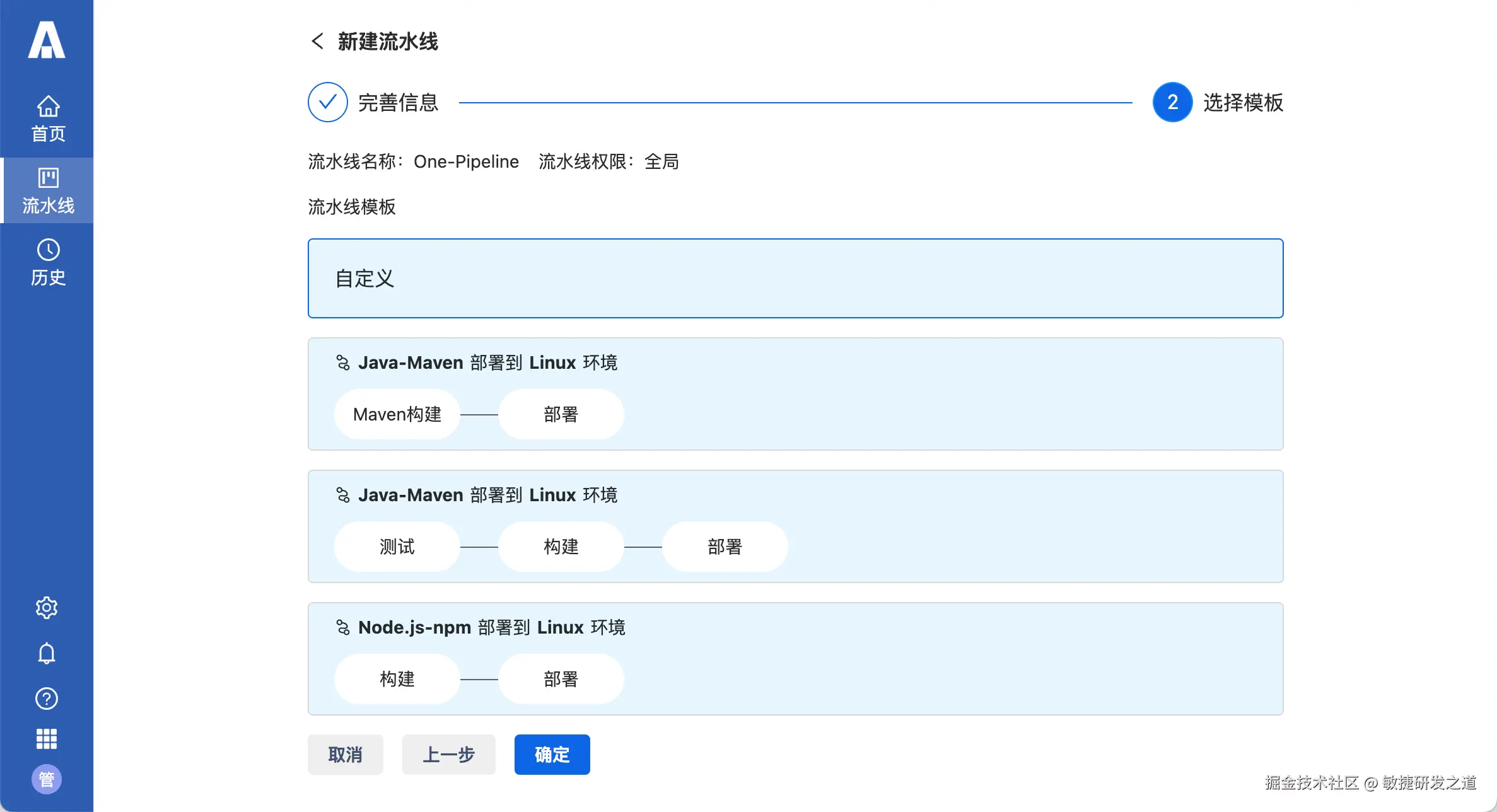1497x812 pixels.
Task: Go back using arrow beside 新建流水线
Action: [317, 42]
